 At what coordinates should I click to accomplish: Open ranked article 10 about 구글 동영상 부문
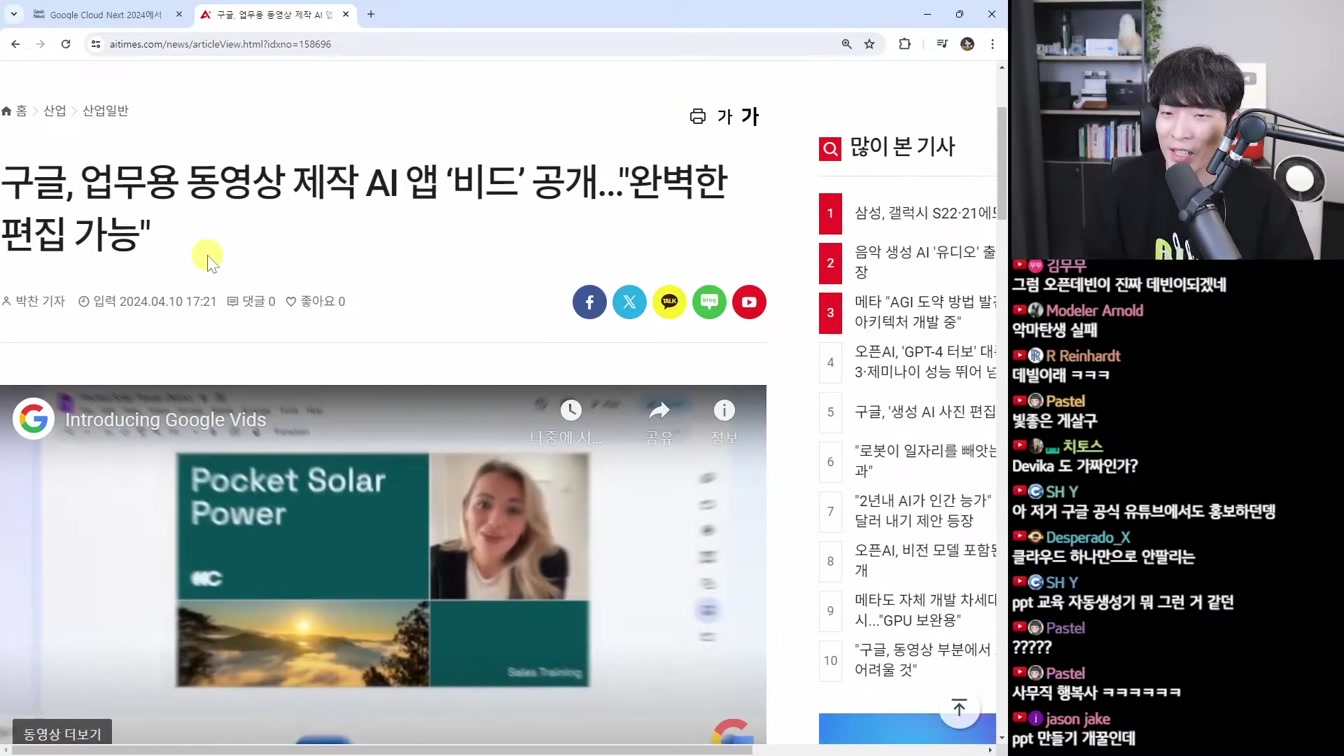[925, 660]
